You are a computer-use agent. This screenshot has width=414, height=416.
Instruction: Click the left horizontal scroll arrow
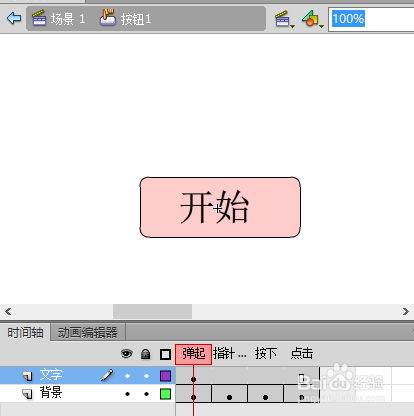click(8, 311)
